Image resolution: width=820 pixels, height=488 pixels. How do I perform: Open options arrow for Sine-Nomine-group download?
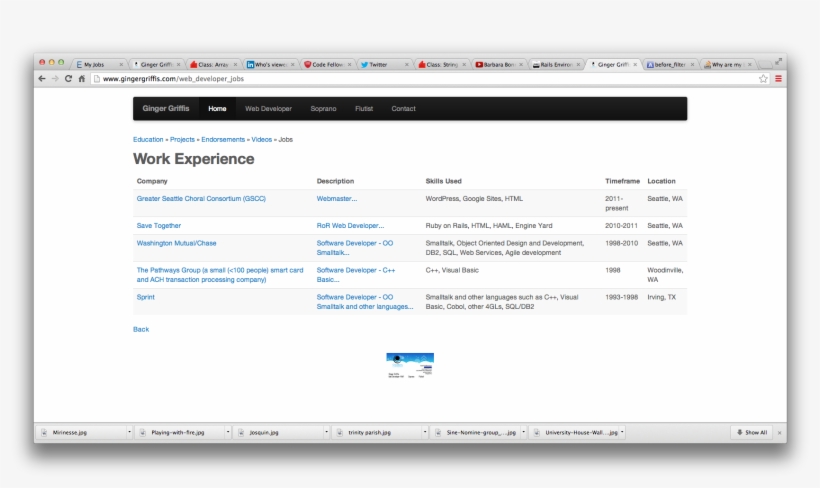[523, 432]
